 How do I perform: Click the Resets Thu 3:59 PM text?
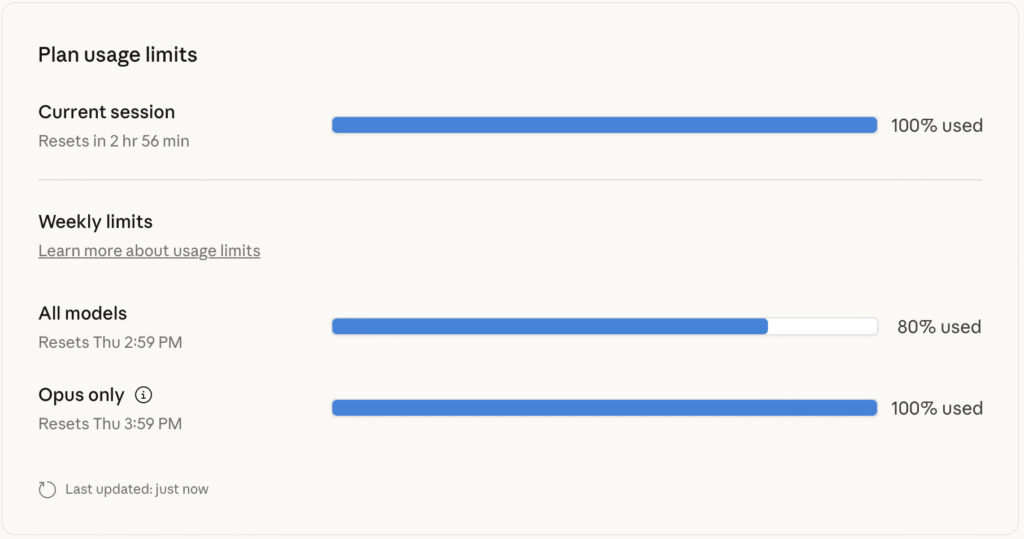pos(110,424)
